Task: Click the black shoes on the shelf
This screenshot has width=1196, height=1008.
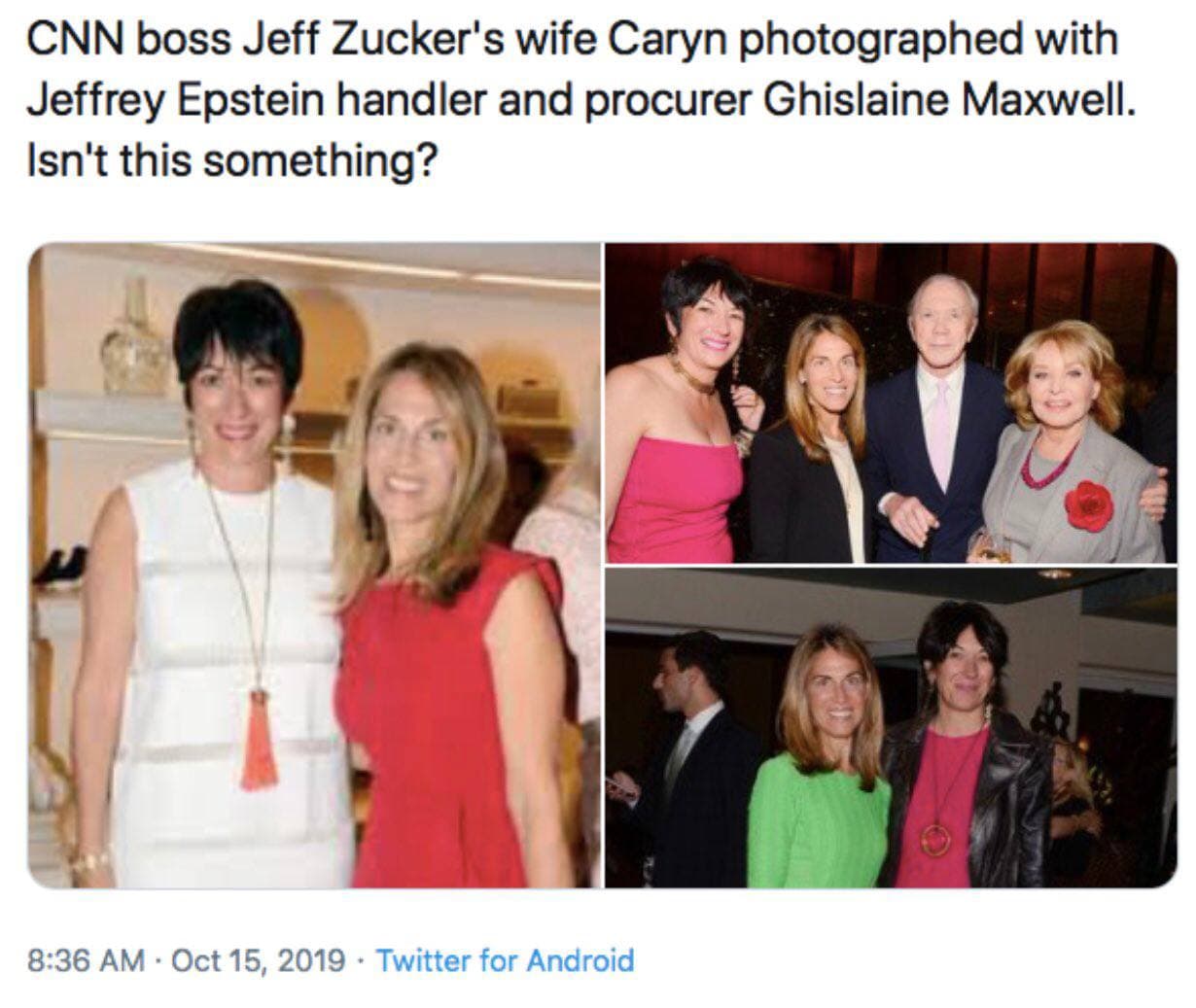Action: click(x=61, y=567)
